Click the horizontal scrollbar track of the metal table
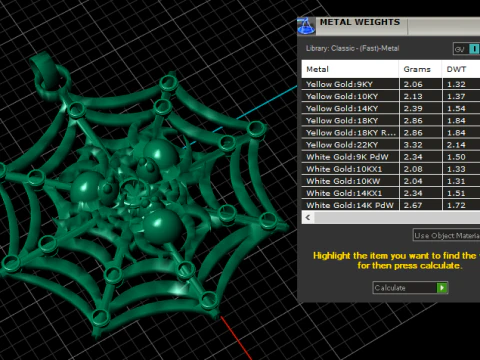The height and width of the screenshot is (360, 480). click(x=397, y=218)
